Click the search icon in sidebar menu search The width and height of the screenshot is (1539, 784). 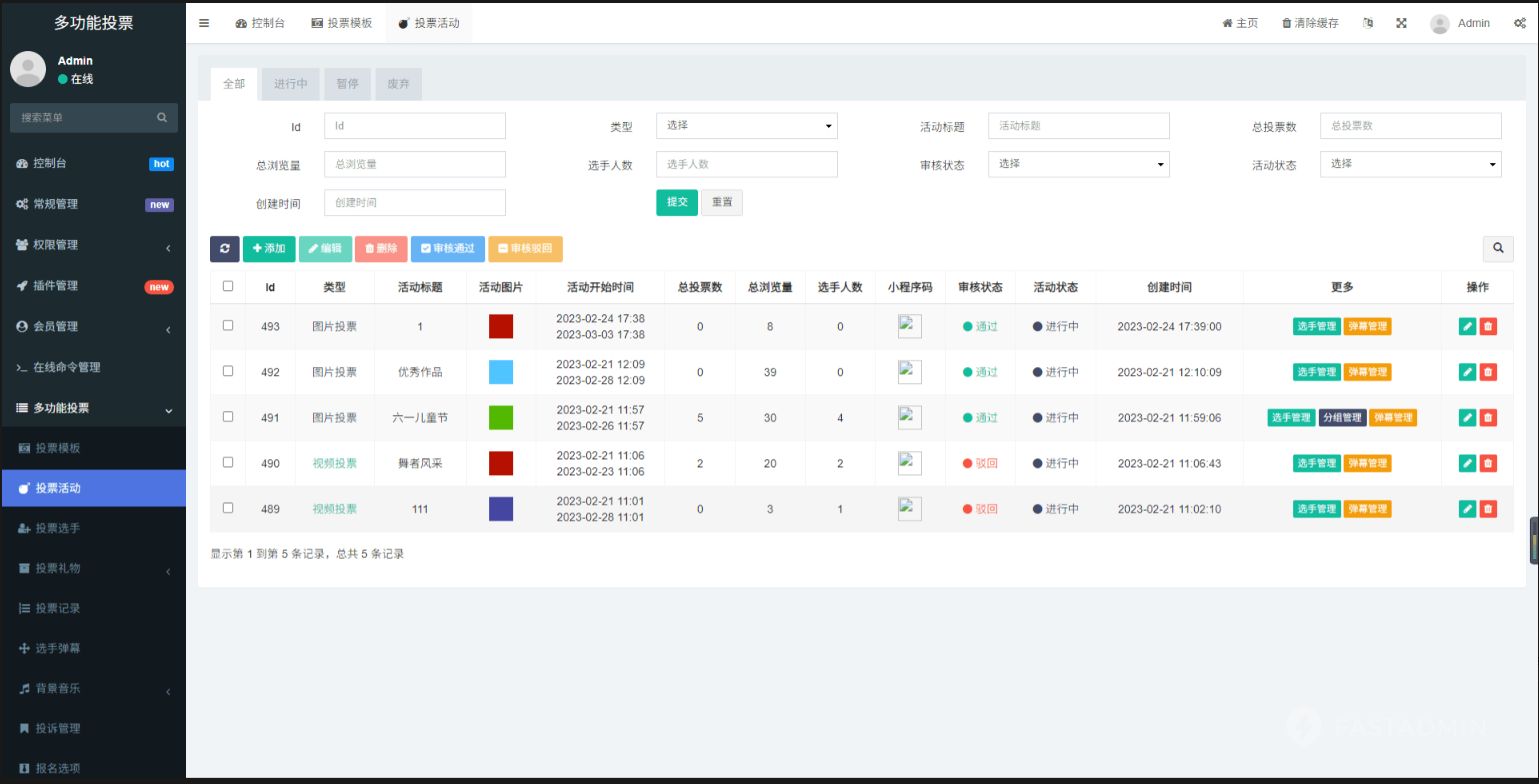tap(162, 118)
